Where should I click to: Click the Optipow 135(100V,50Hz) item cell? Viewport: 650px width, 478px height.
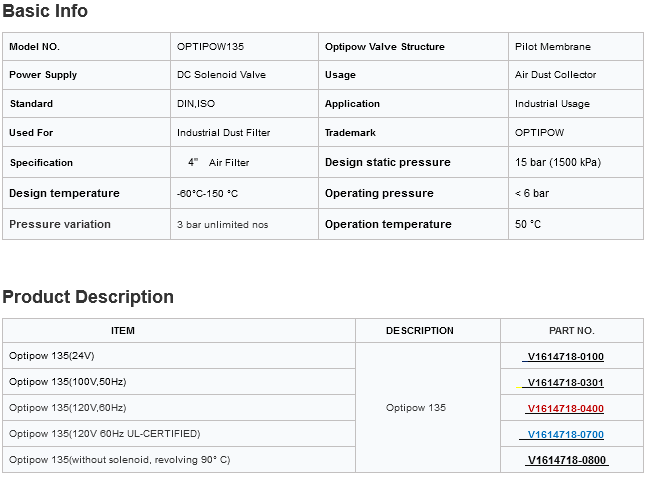point(68,382)
